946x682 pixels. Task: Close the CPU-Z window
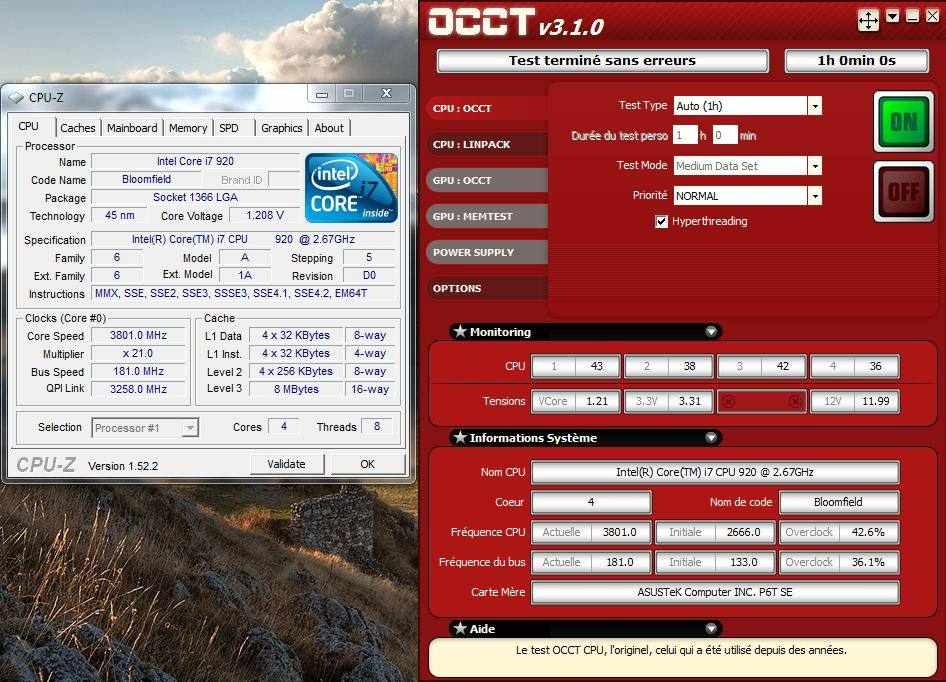[386, 94]
